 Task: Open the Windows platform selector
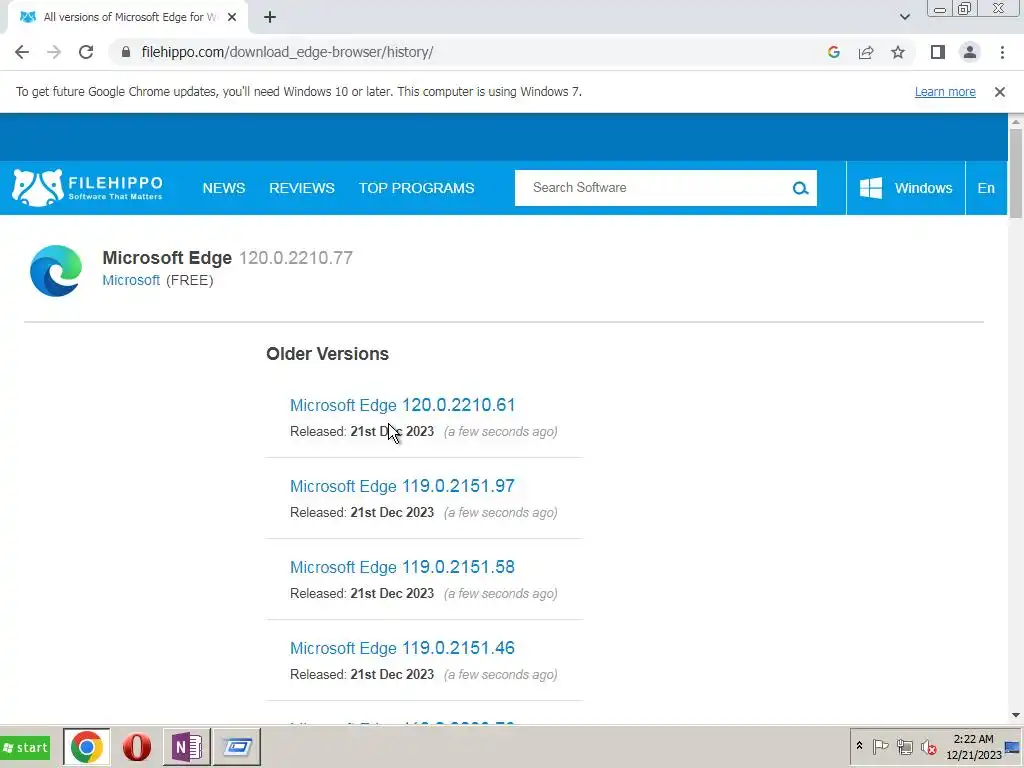[x=905, y=188]
